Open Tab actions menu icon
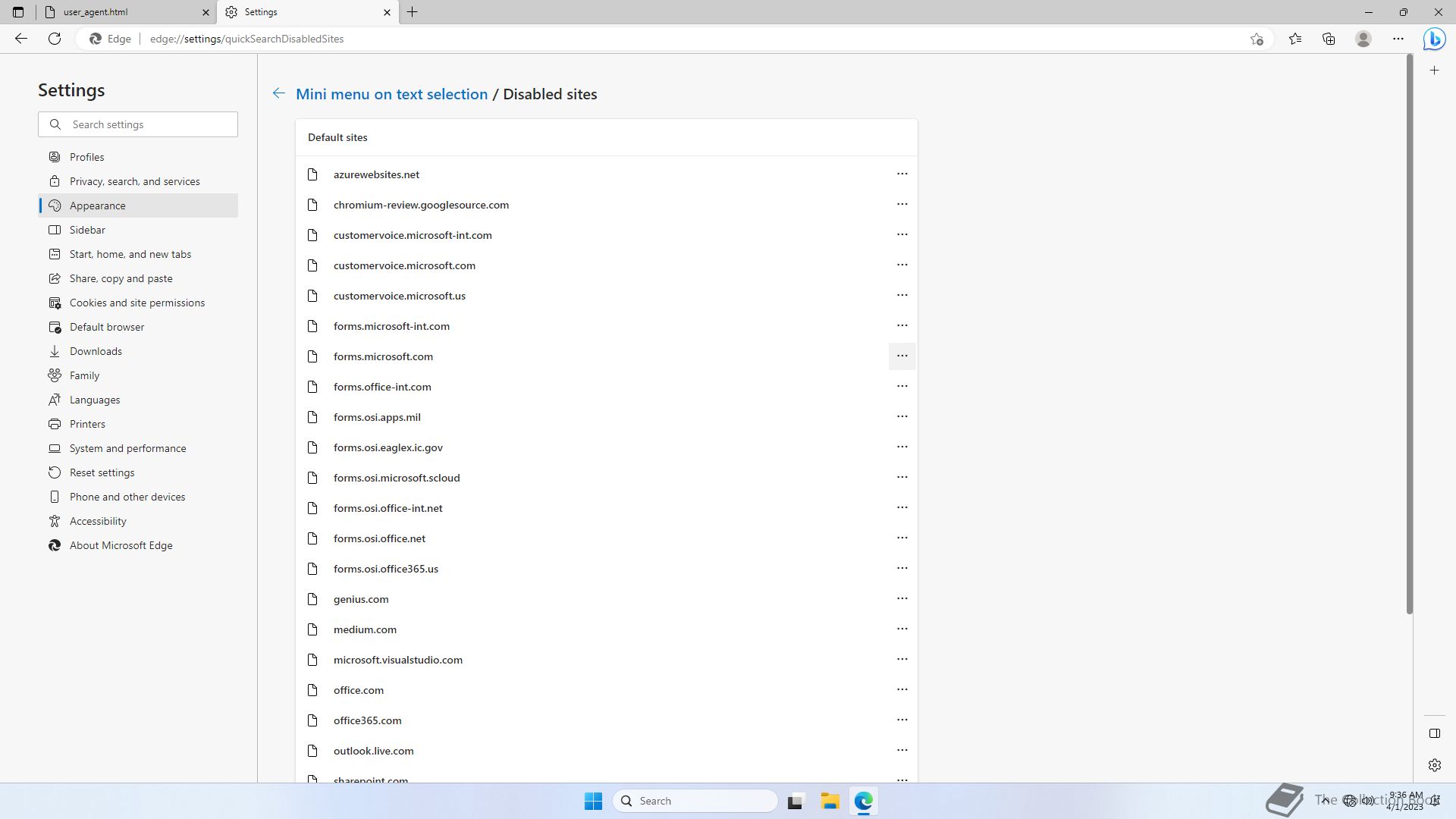This screenshot has width=1456, height=819. point(18,12)
